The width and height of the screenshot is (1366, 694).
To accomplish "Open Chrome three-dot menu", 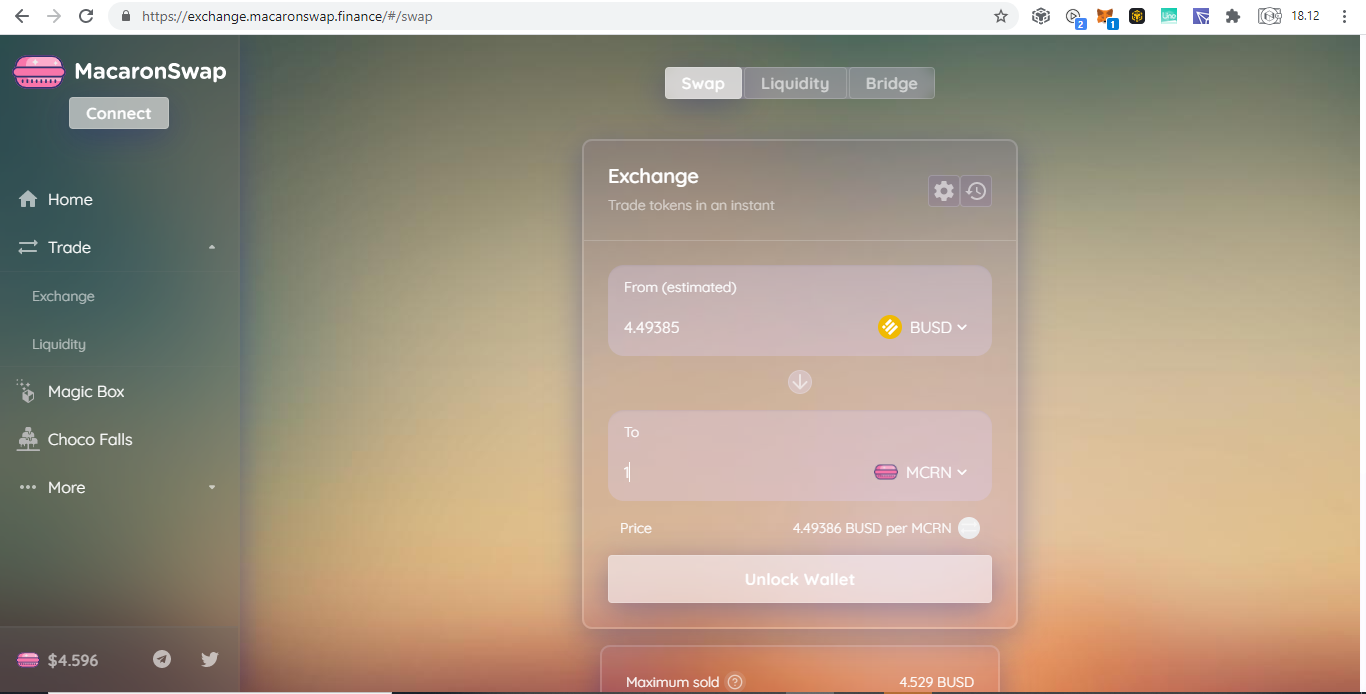I will (1344, 16).
